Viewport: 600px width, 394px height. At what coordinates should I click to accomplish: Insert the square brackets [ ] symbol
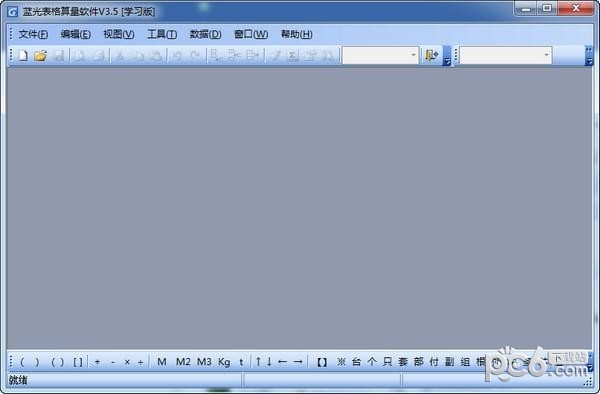[78, 362]
